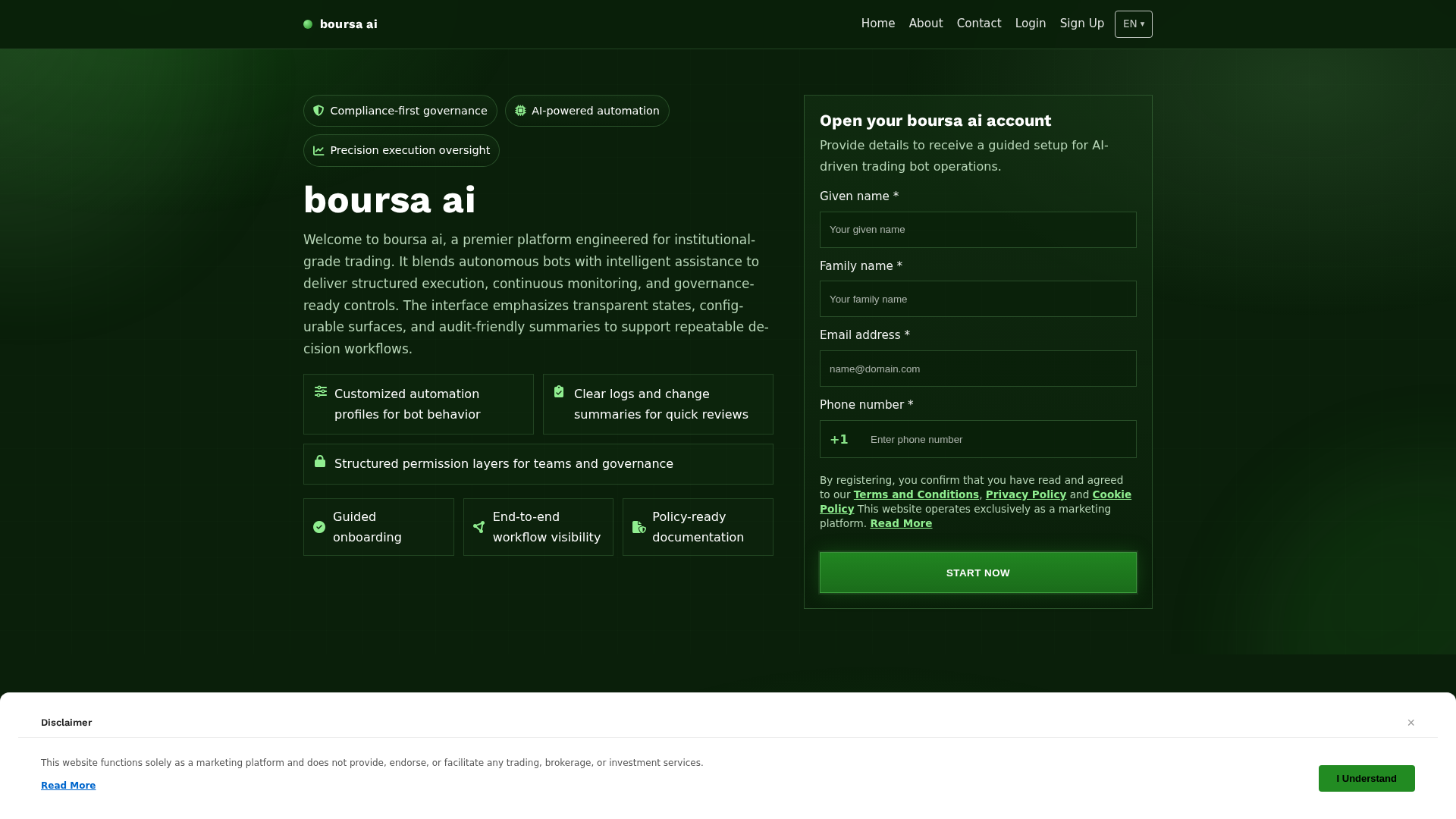Click the document icon beside Policy-ready documentation

[639, 527]
